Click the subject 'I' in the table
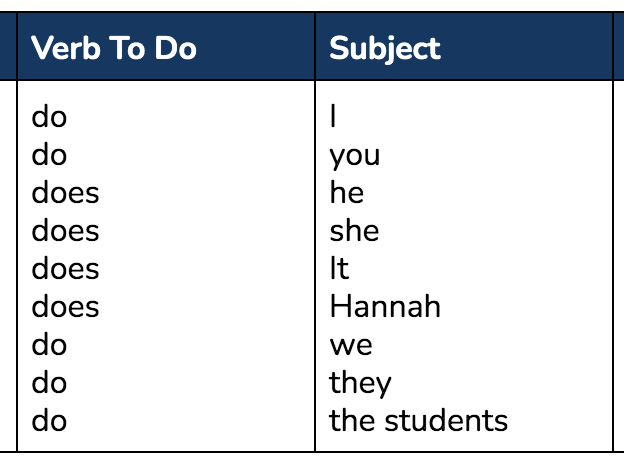 click(333, 116)
